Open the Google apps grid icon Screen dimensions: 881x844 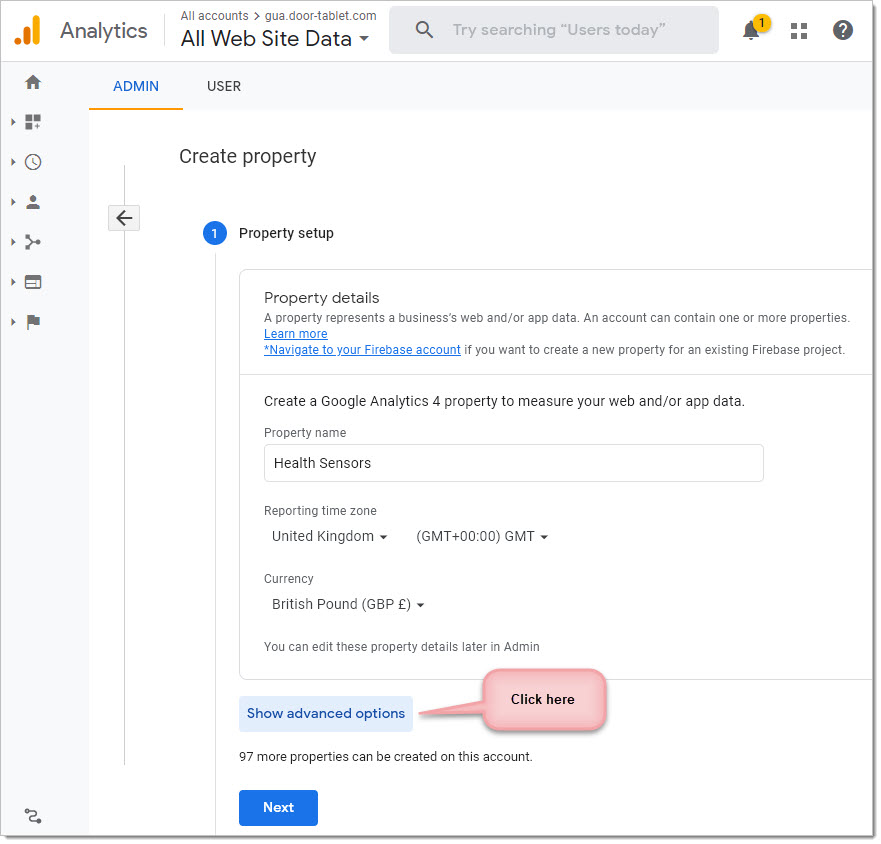[800, 30]
